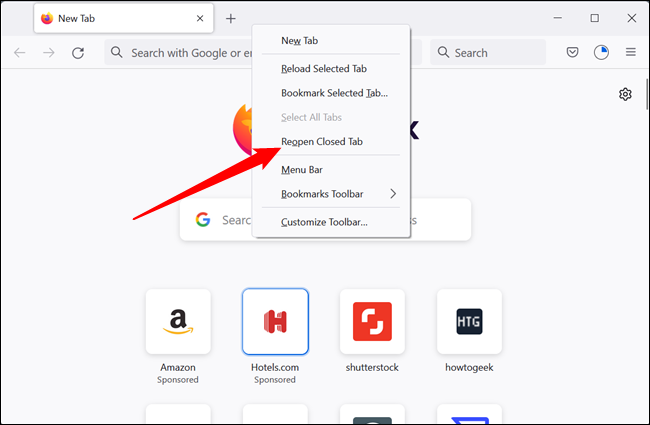
Task: Open the hamburger application menu
Action: pyautogui.click(x=631, y=52)
